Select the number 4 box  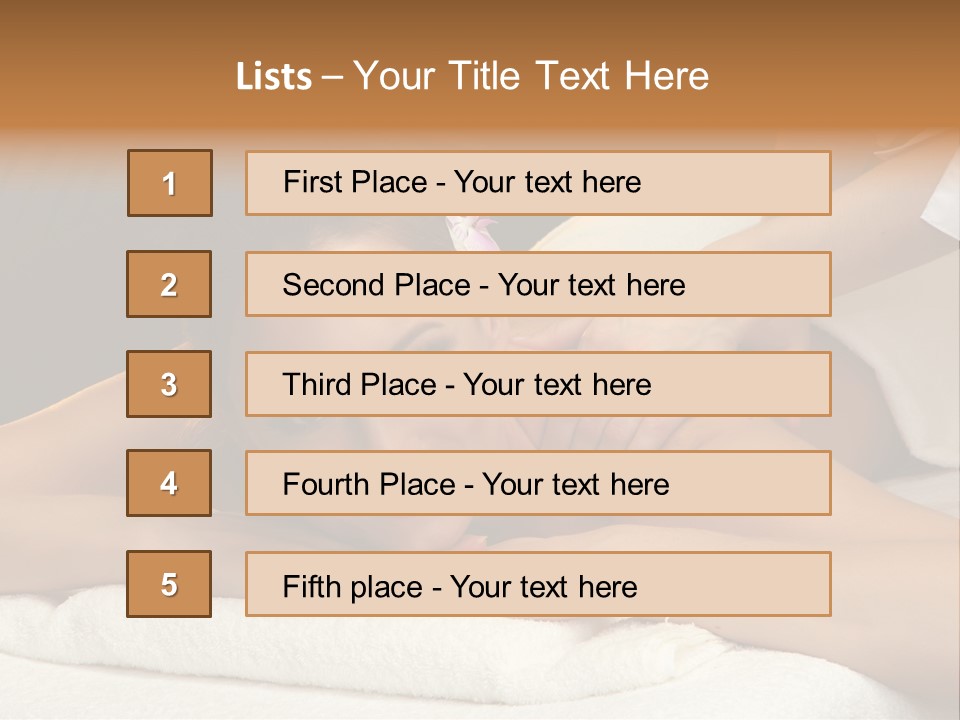point(169,483)
